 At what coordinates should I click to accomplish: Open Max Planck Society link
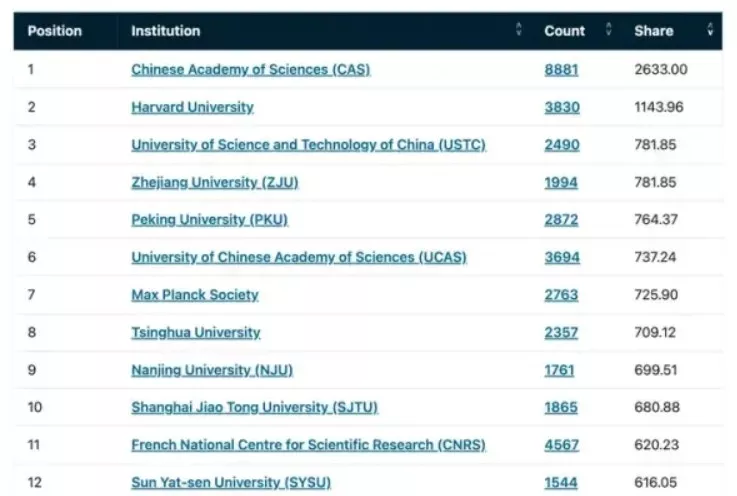pyautogui.click(x=195, y=295)
